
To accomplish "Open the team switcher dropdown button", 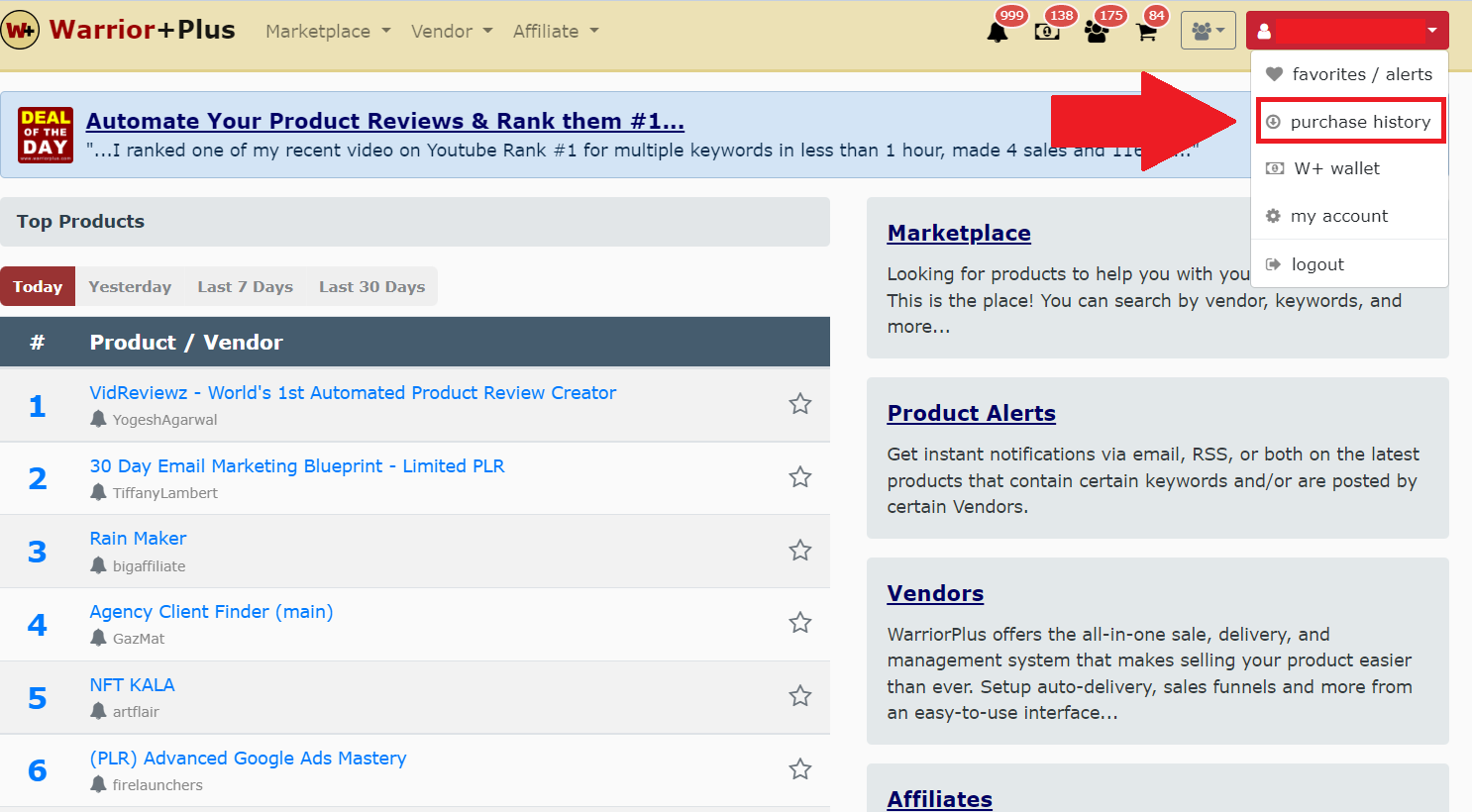I will [1209, 31].
